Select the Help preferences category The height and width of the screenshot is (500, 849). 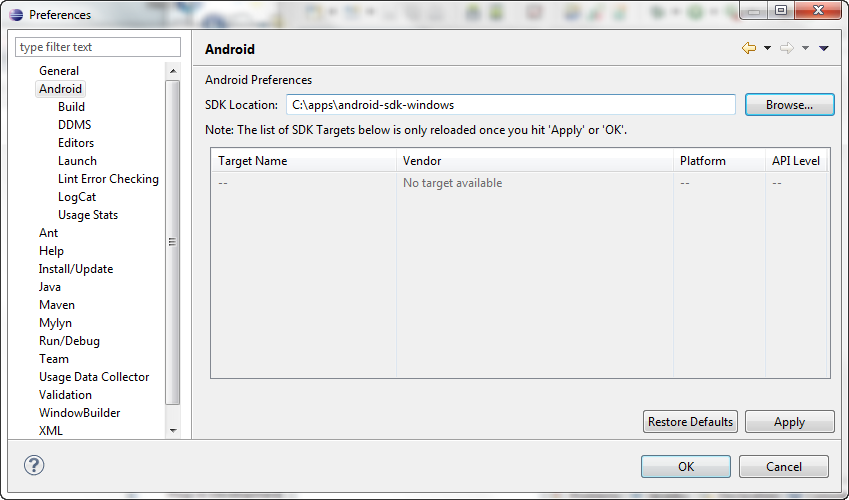click(x=51, y=251)
